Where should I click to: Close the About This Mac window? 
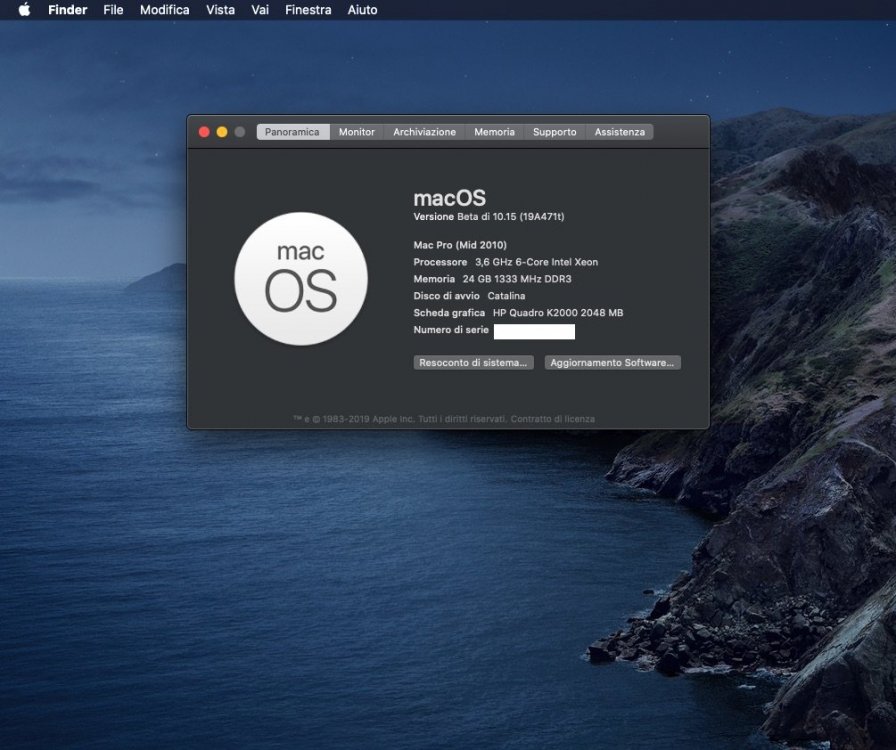[204, 132]
